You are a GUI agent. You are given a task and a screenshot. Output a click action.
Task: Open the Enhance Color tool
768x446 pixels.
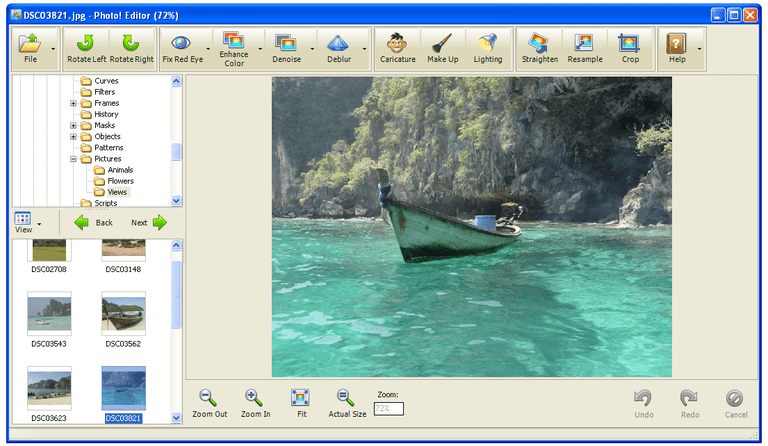234,49
